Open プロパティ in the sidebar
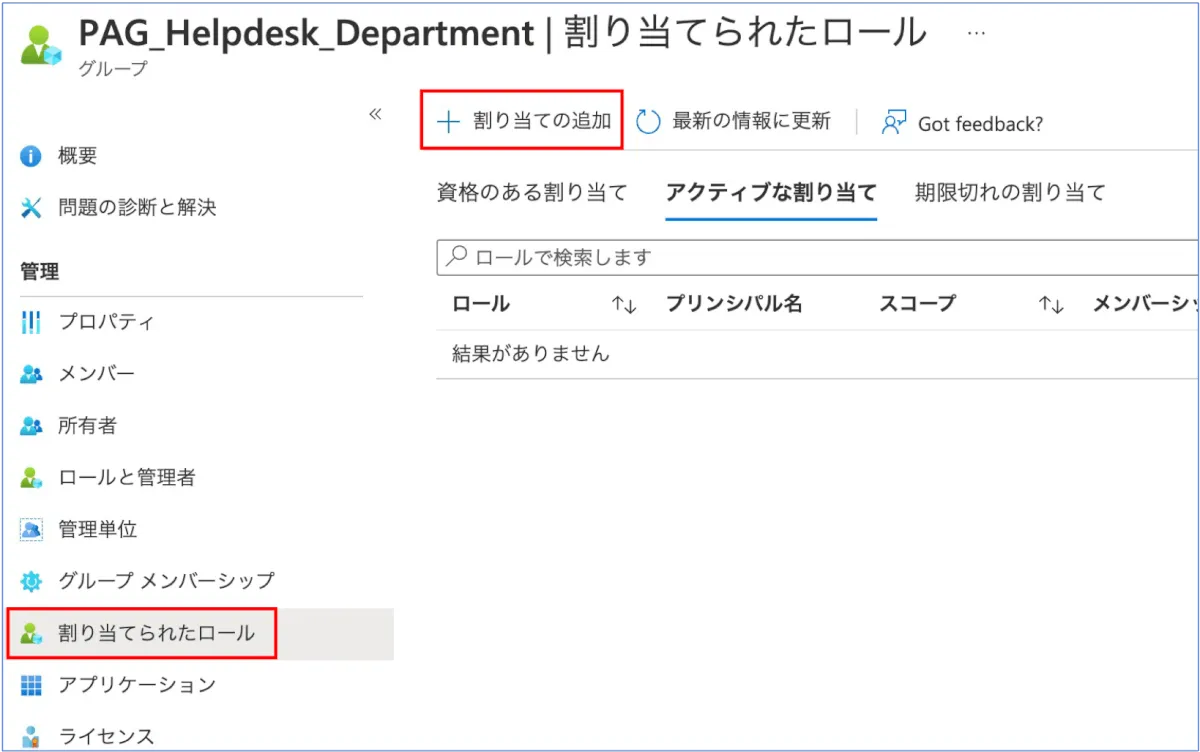The height and width of the screenshot is (752, 1200). coord(106,322)
